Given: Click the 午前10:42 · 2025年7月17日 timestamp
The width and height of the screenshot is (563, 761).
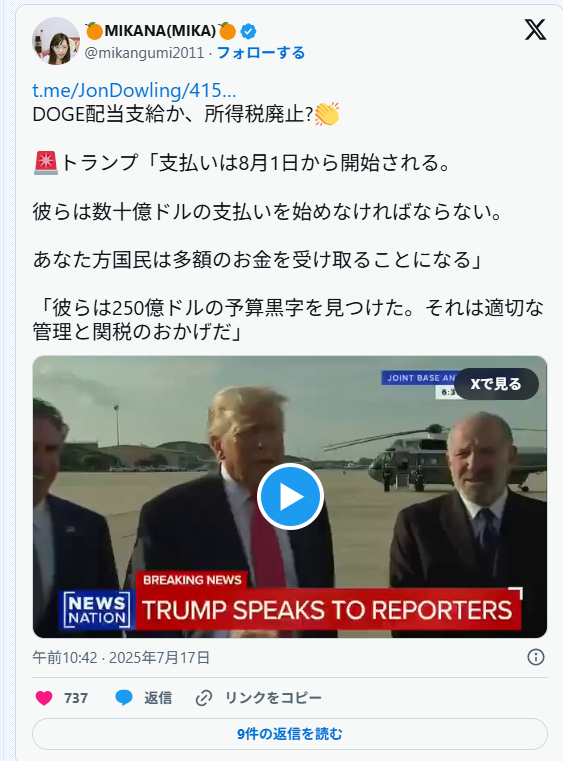Looking at the screenshot, I should tap(121, 658).
